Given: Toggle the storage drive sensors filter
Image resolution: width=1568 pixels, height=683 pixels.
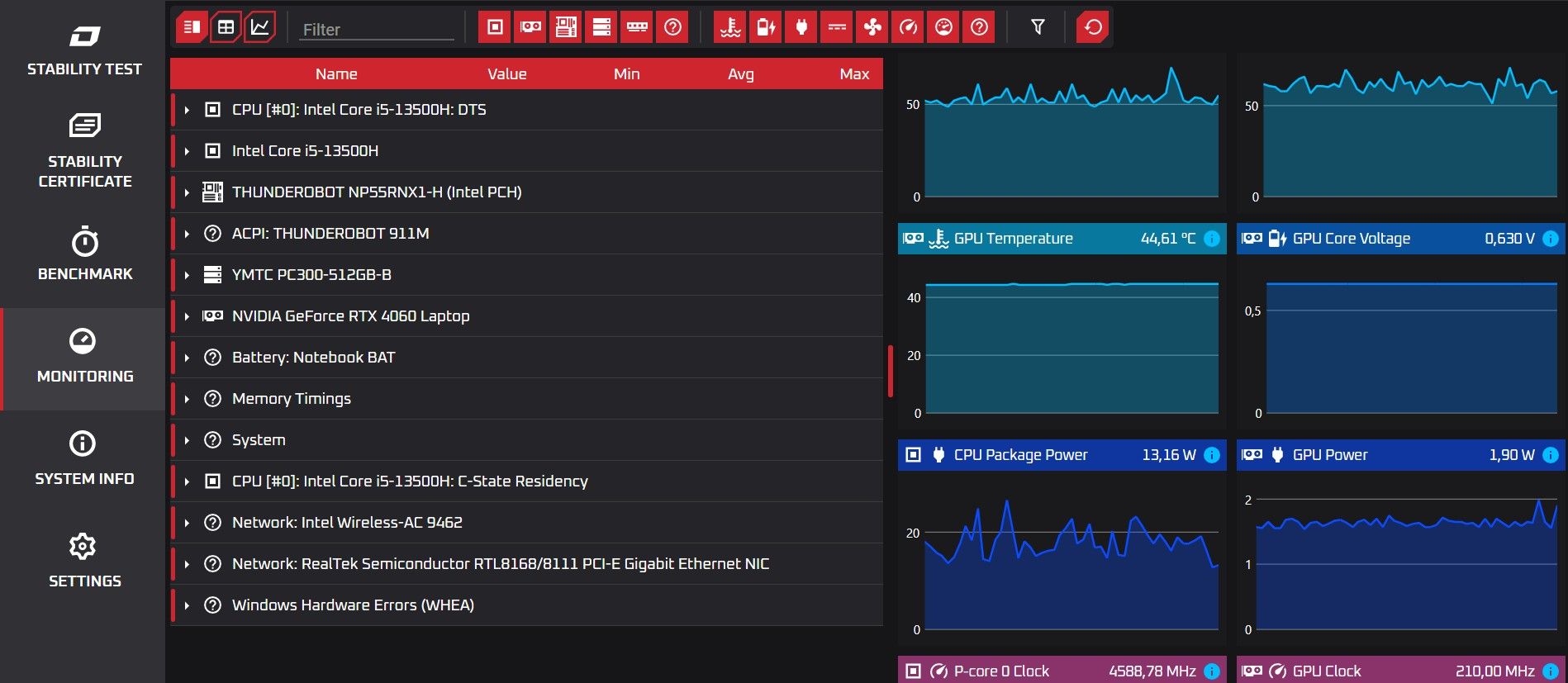Looking at the screenshot, I should [x=601, y=27].
